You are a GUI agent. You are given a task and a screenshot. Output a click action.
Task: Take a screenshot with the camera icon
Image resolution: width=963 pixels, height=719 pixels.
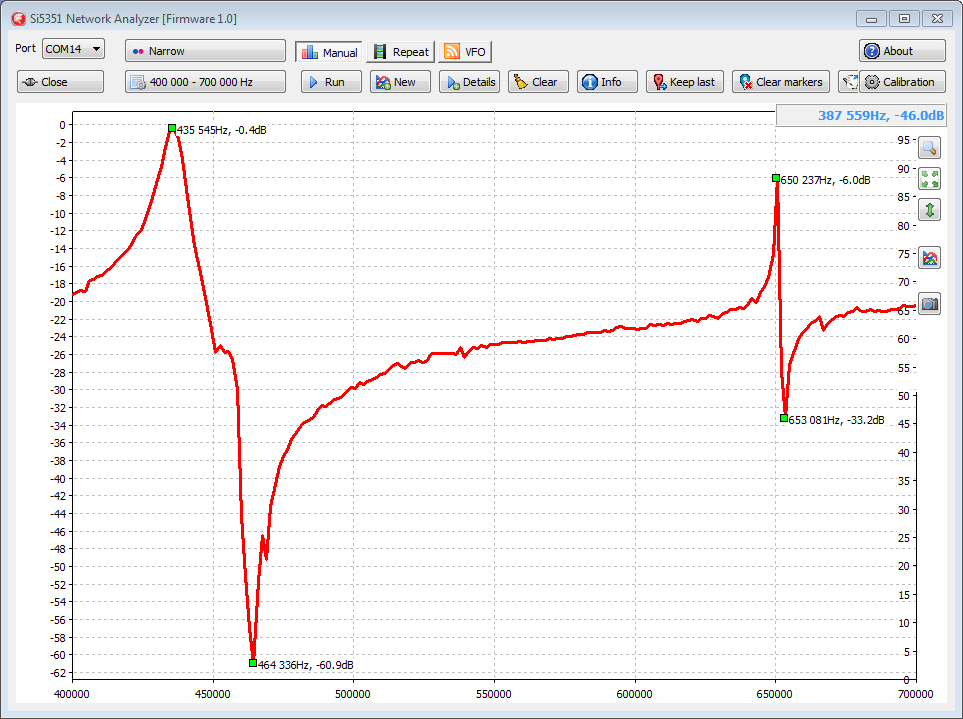[929, 303]
